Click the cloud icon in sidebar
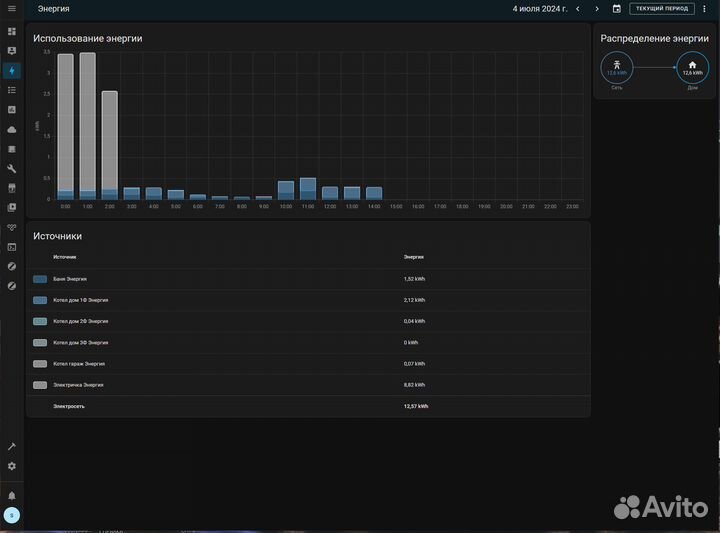The width and height of the screenshot is (720, 533). tap(12, 129)
